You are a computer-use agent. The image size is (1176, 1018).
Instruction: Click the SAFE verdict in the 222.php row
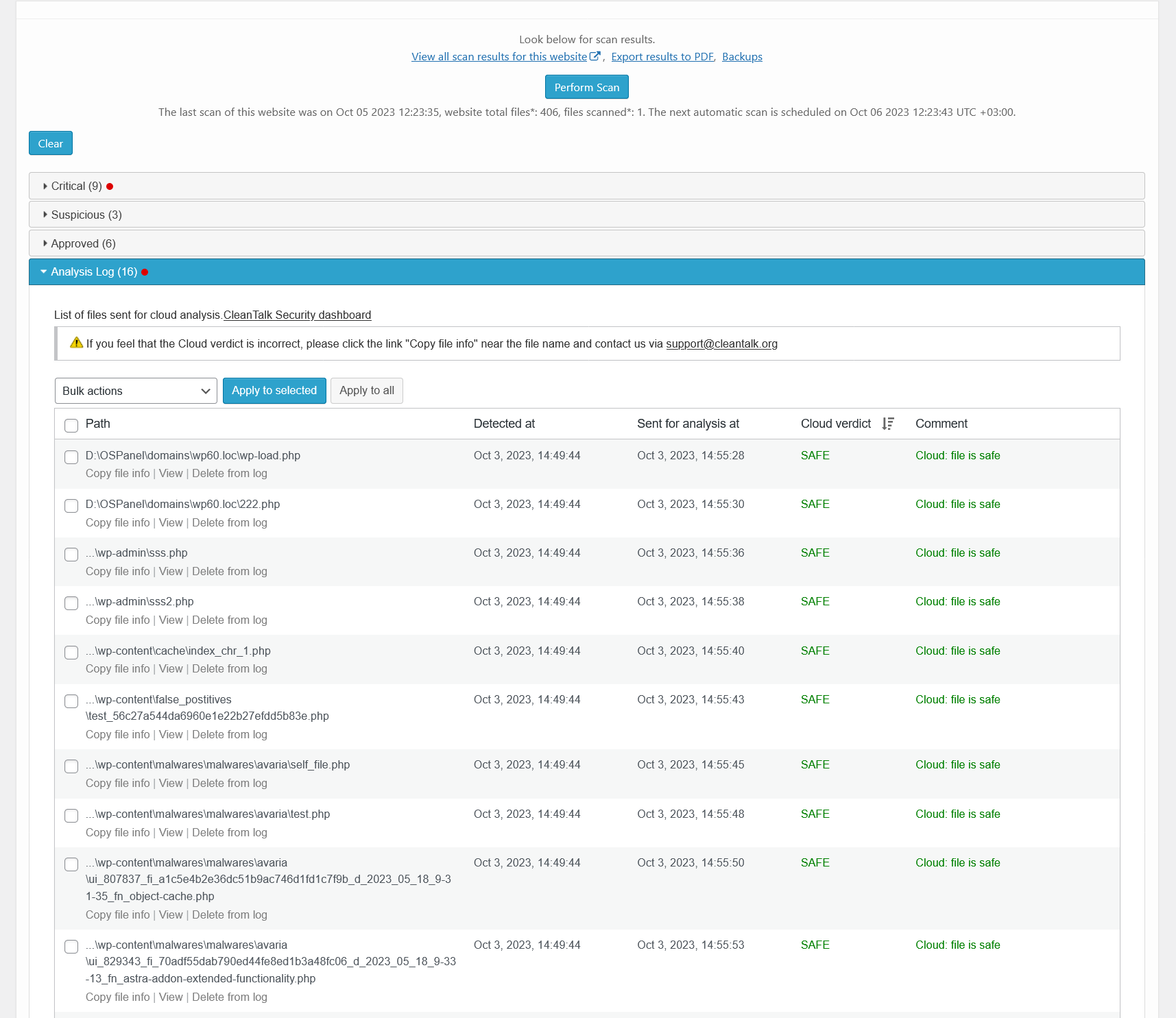(x=815, y=504)
